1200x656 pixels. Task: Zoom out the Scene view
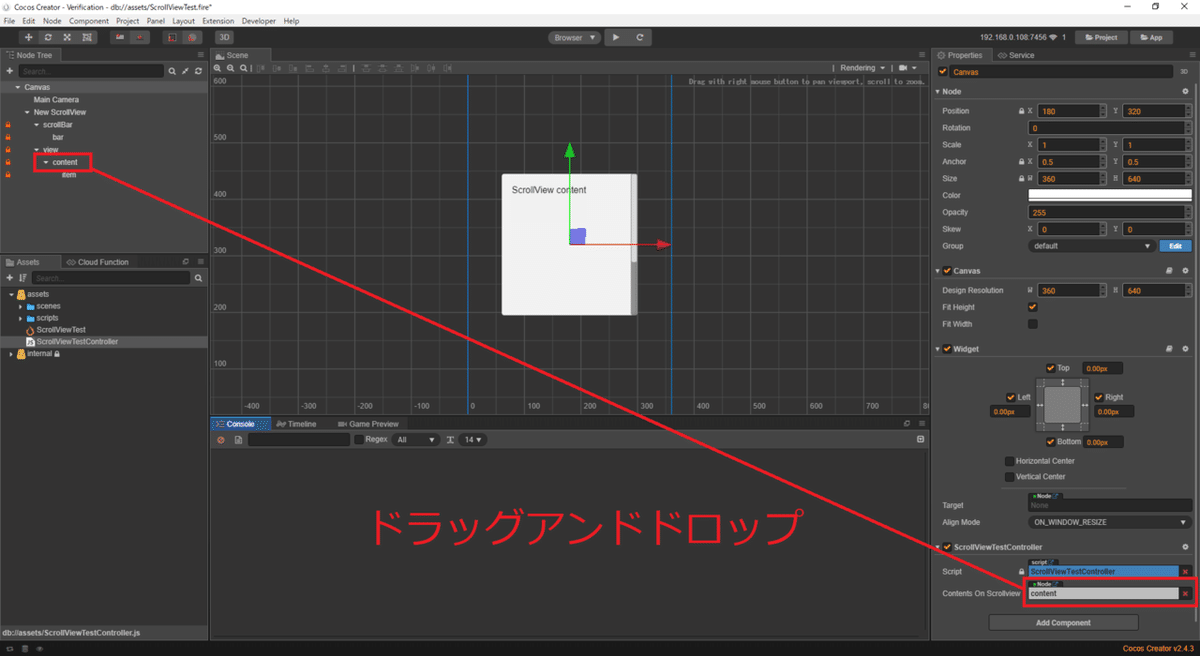coord(230,68)
